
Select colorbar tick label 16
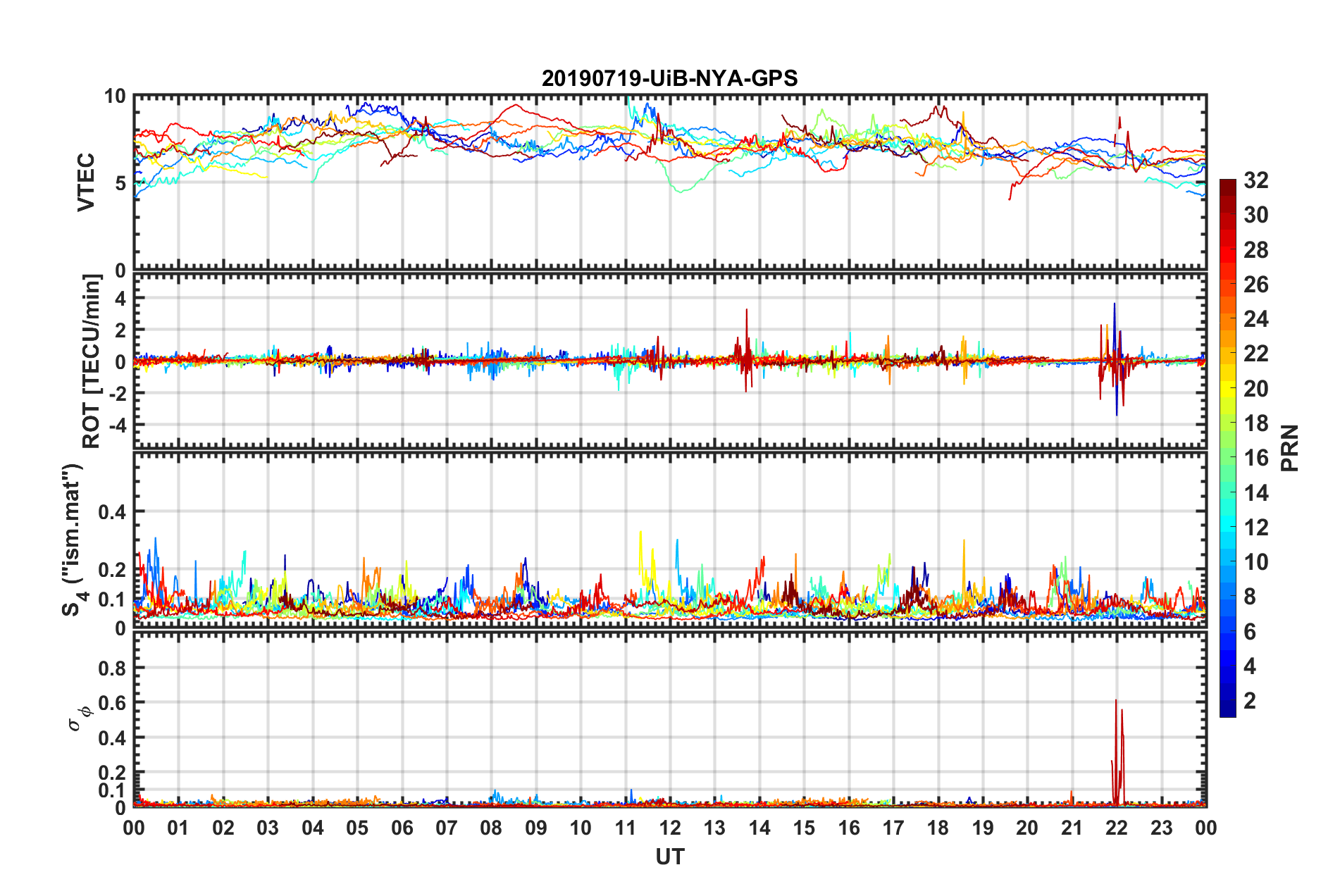[x=1256, y=458]
